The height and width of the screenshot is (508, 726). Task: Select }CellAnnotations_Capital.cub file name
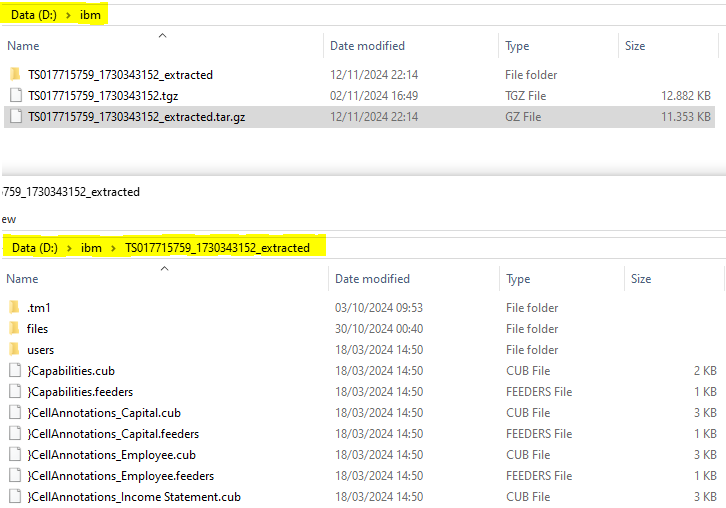point(104,413)
